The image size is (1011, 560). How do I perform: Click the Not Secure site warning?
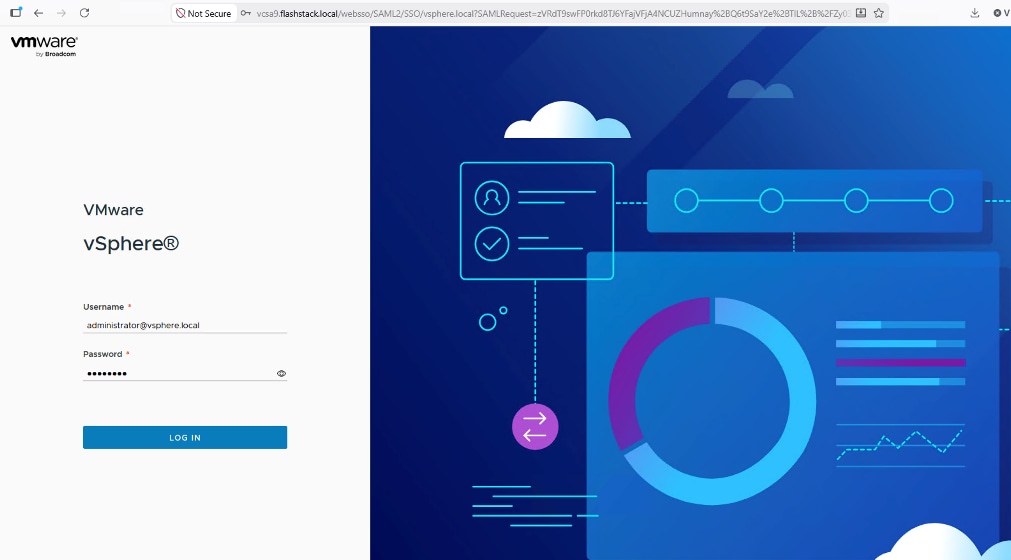(204, 13)
